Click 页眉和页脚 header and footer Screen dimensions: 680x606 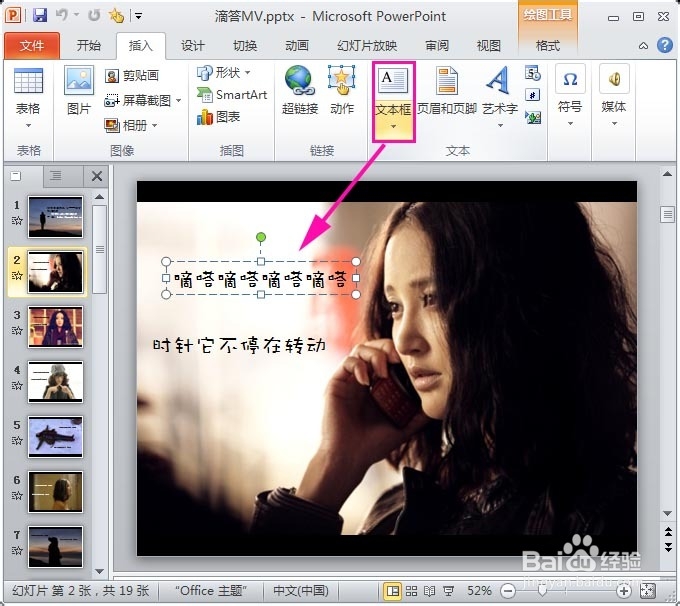coord(447,90)
